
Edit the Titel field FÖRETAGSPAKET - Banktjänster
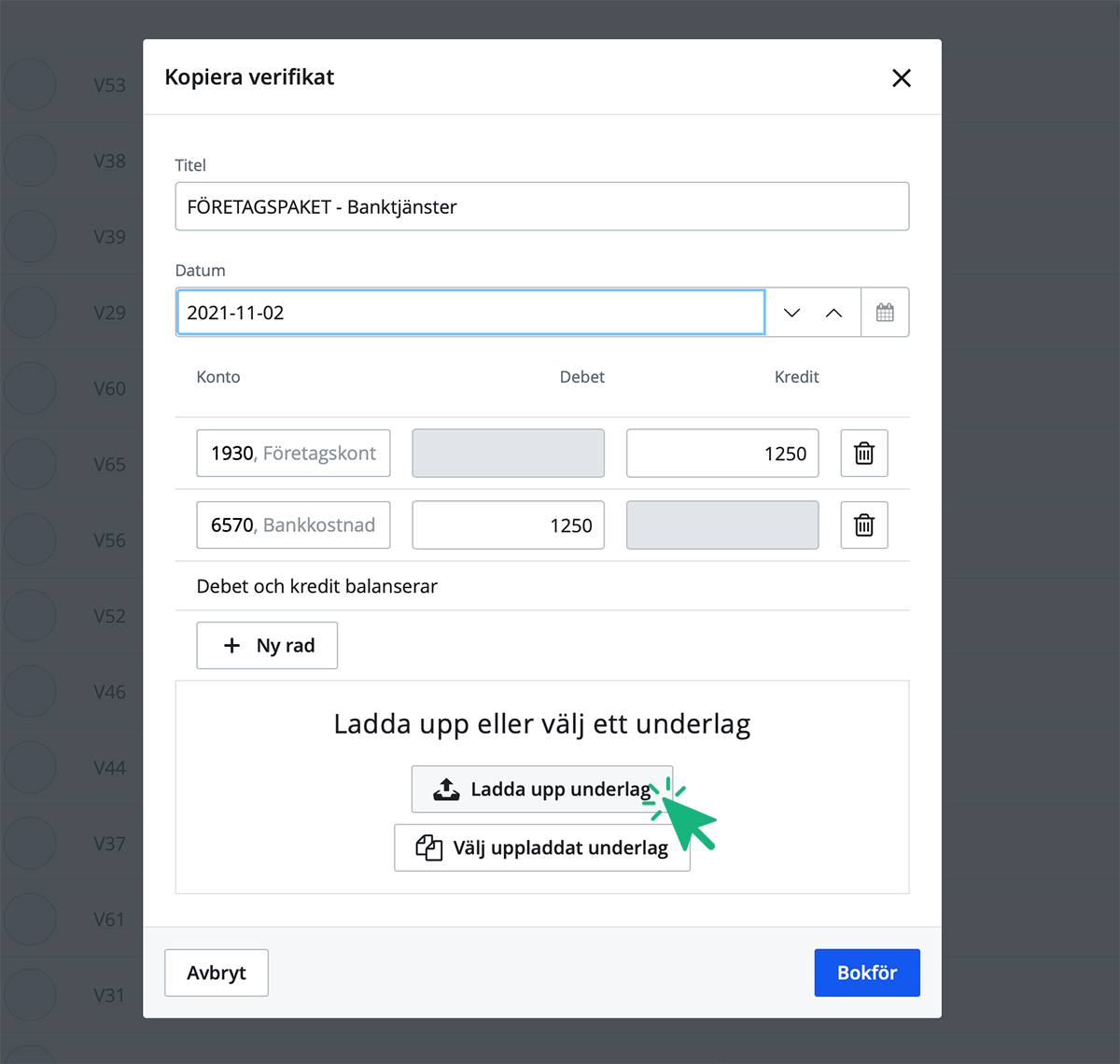click(541, 206)
